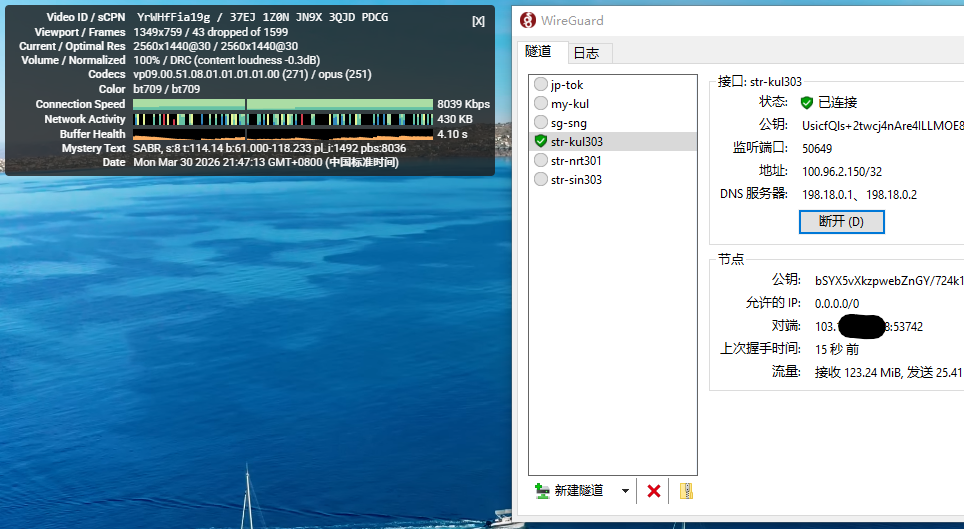Screen dimensions: 964x529
Task: Click the peer public key bSYX5vXkzpwebZnGY
Action: tap(889, 280)
